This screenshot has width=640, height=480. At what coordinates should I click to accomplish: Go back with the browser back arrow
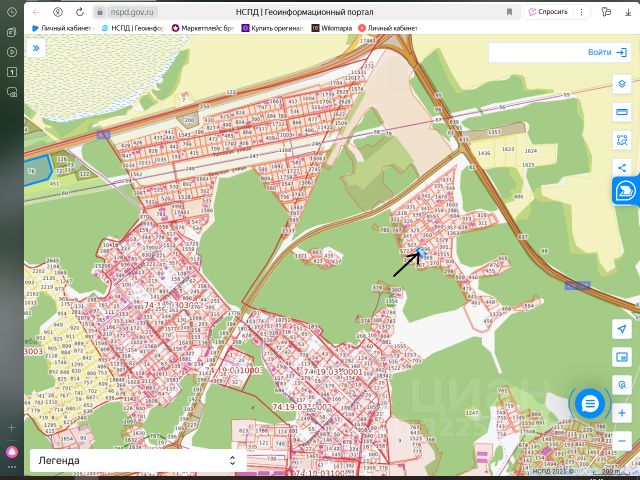[x=36, y=12]
